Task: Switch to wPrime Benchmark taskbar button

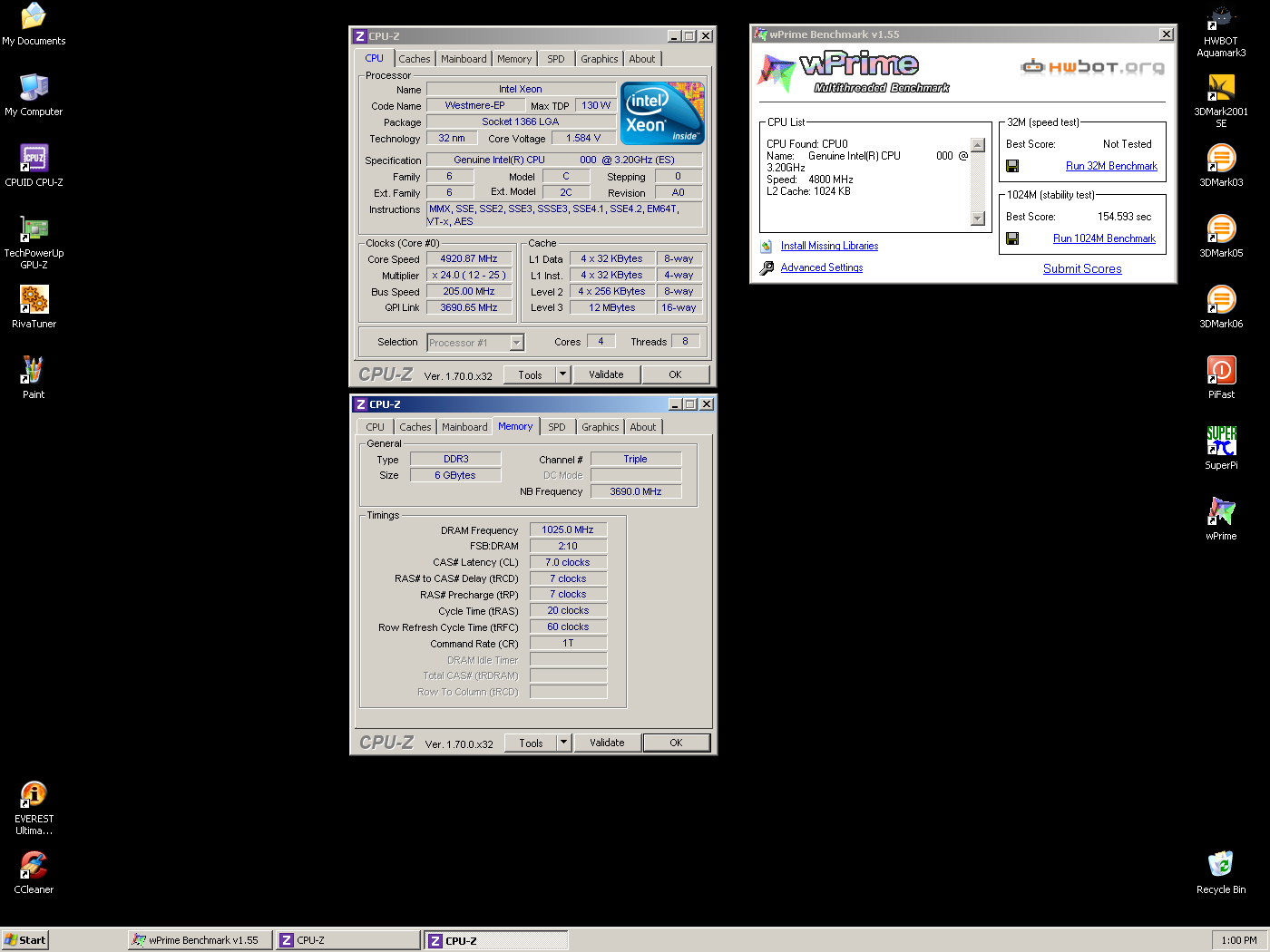Action: [x=200, y=940]
